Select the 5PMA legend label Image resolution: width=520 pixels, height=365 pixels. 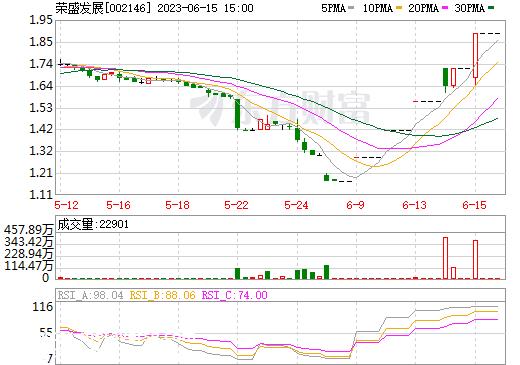[333, 8]
